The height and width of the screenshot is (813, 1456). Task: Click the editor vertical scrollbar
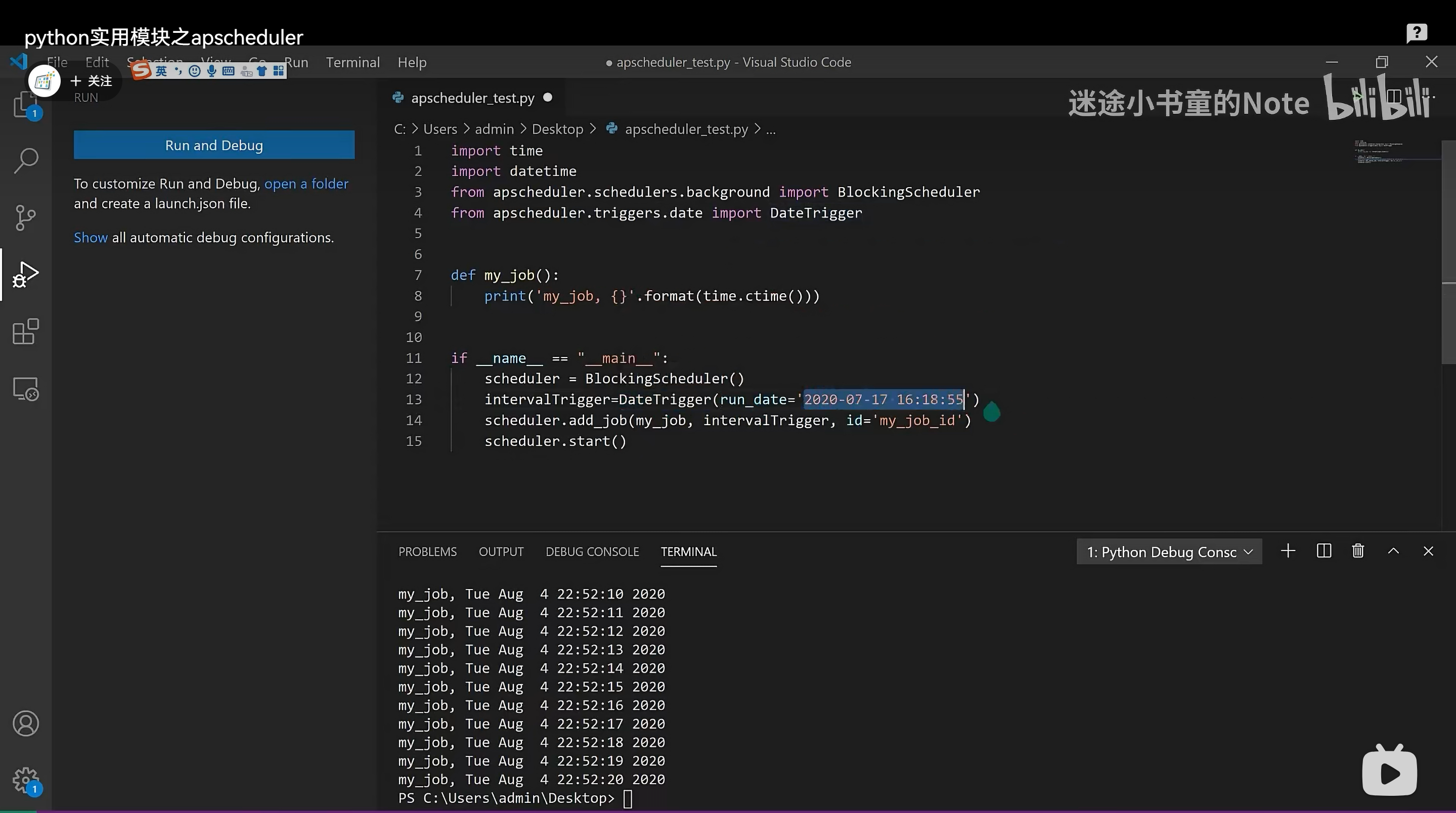click(x=1448, y=254)
